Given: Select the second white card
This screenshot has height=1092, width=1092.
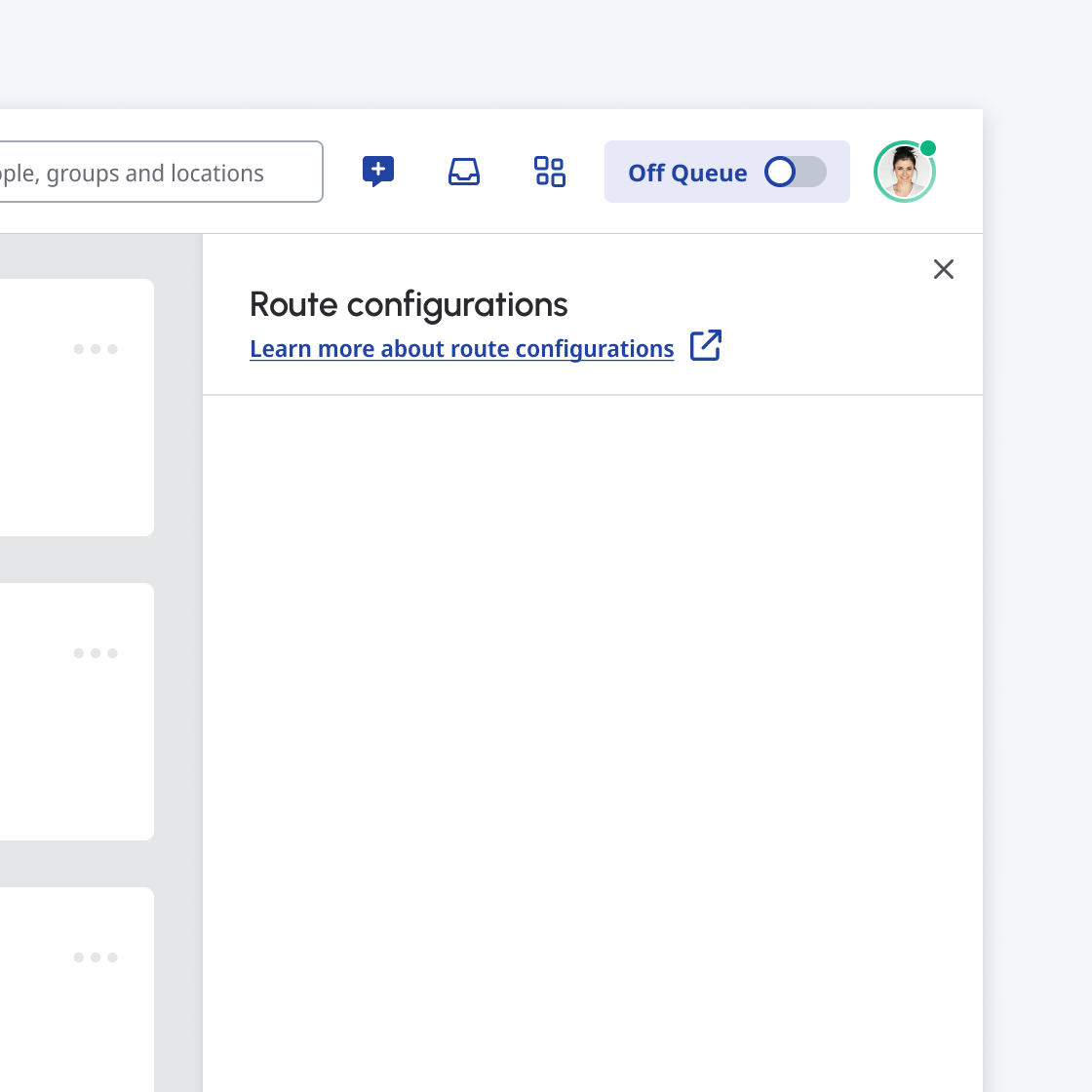Looking at the screenshot, I should point(58,741).
